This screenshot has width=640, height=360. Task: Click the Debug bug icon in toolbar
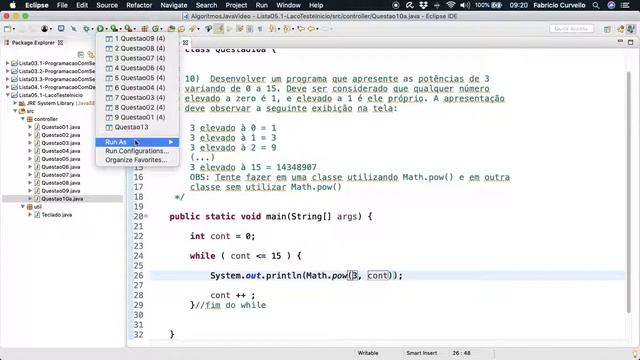[86, 29]
